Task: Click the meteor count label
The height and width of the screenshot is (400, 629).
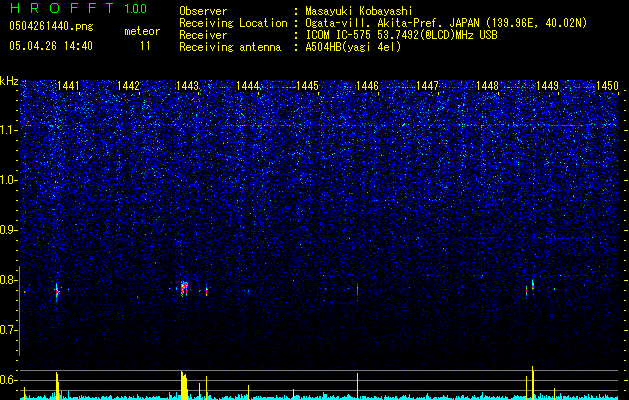Action: [142, 31]
